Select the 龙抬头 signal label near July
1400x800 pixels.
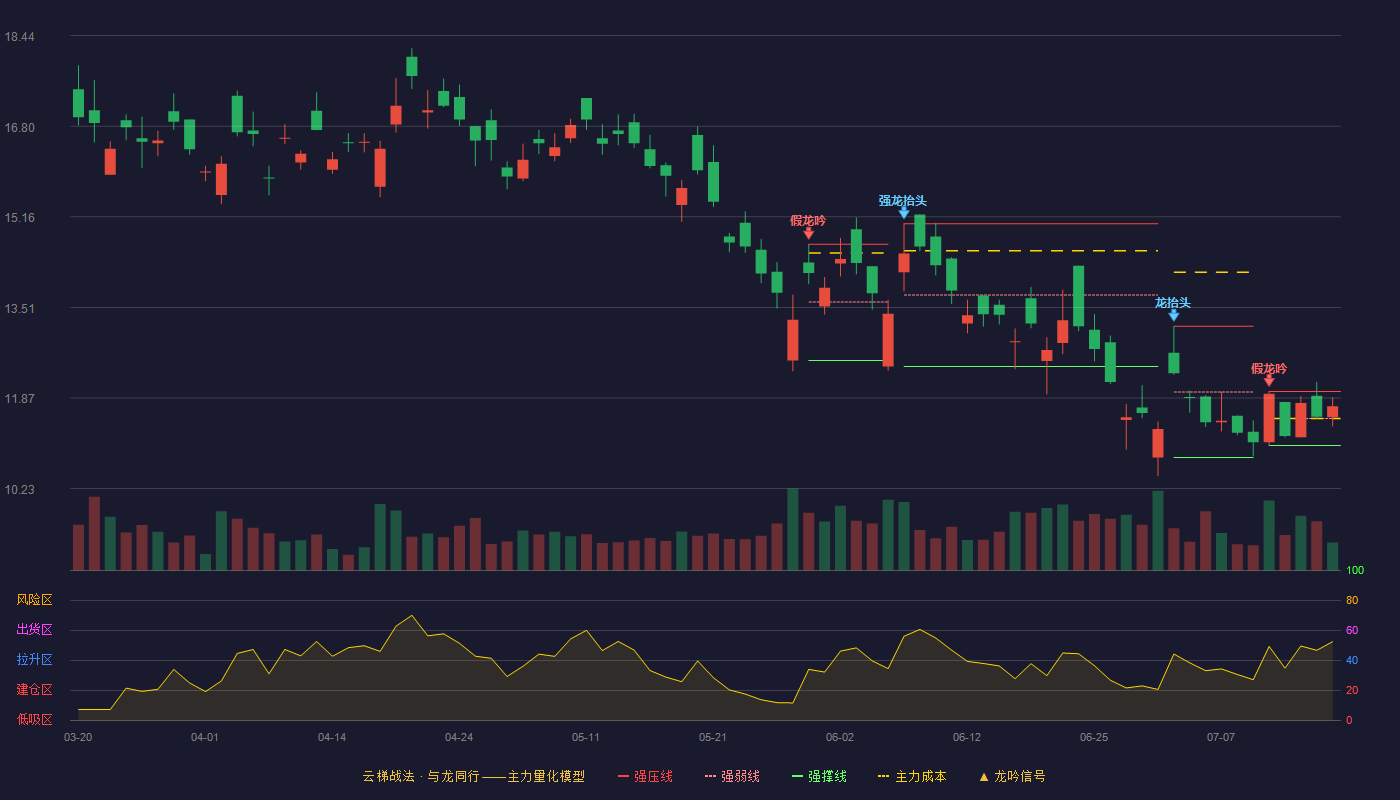[1173, 302]
